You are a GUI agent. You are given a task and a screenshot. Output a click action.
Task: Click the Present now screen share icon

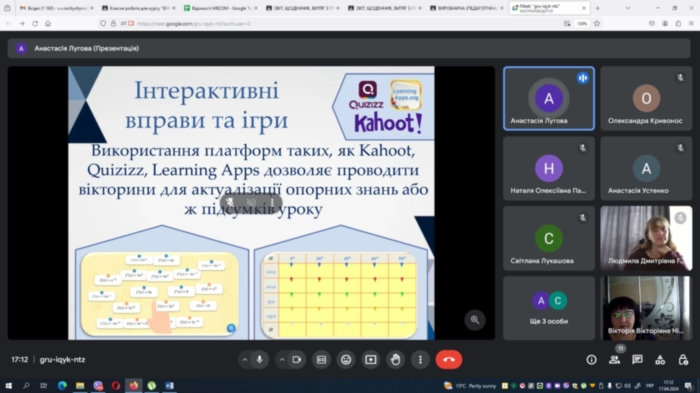(371, 360)
